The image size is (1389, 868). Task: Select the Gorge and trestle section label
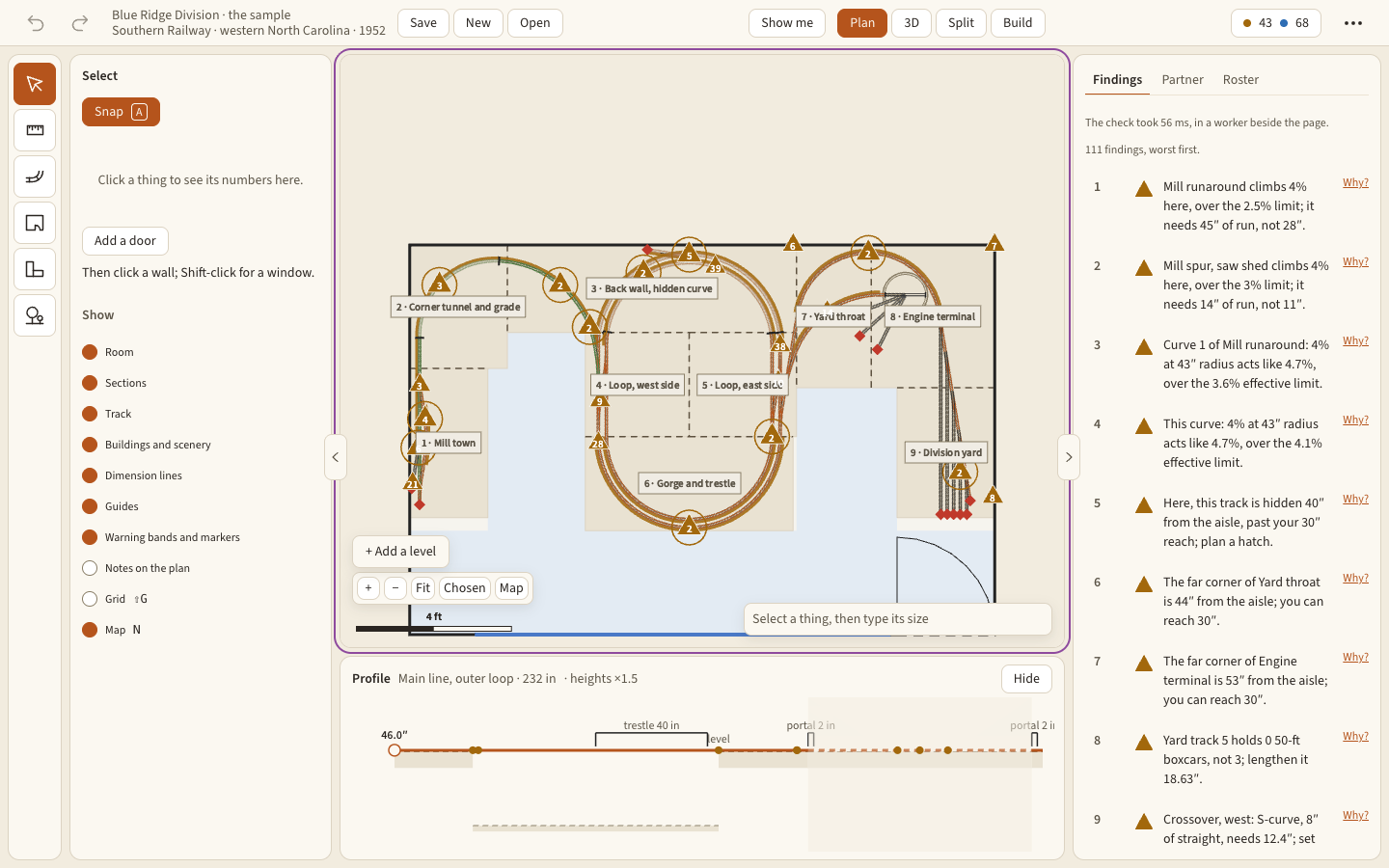691,484
